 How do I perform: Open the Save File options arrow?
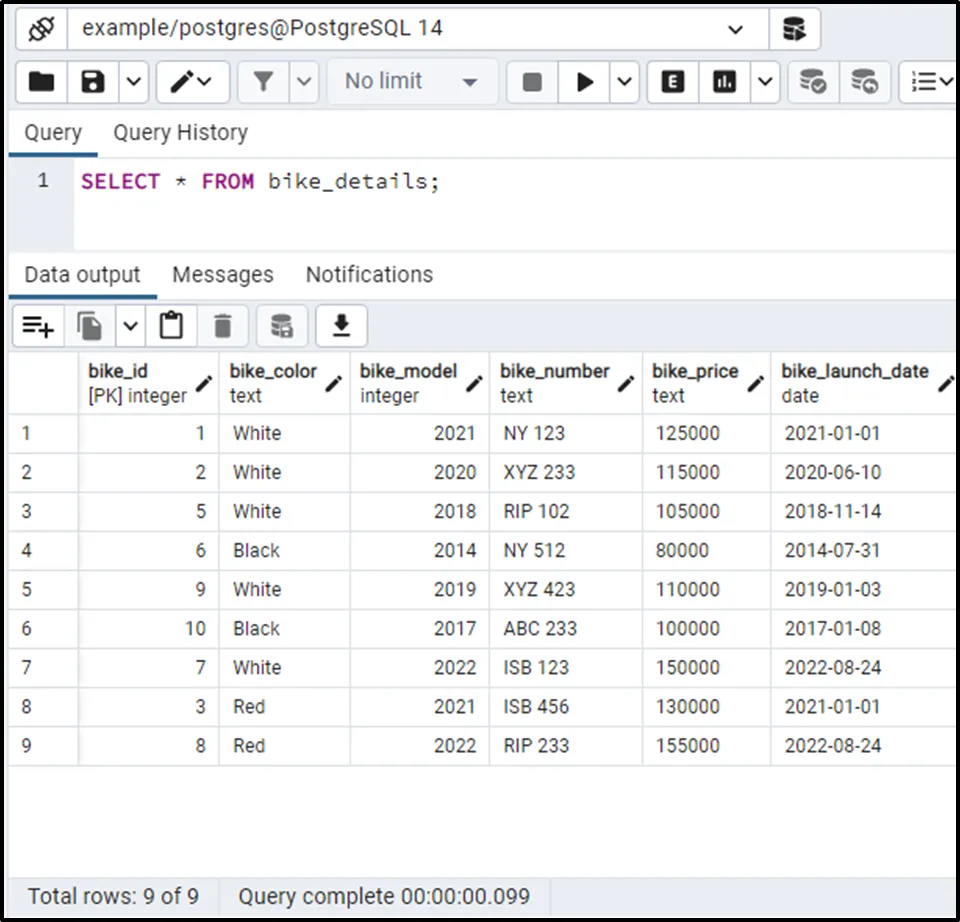(135, 82)
